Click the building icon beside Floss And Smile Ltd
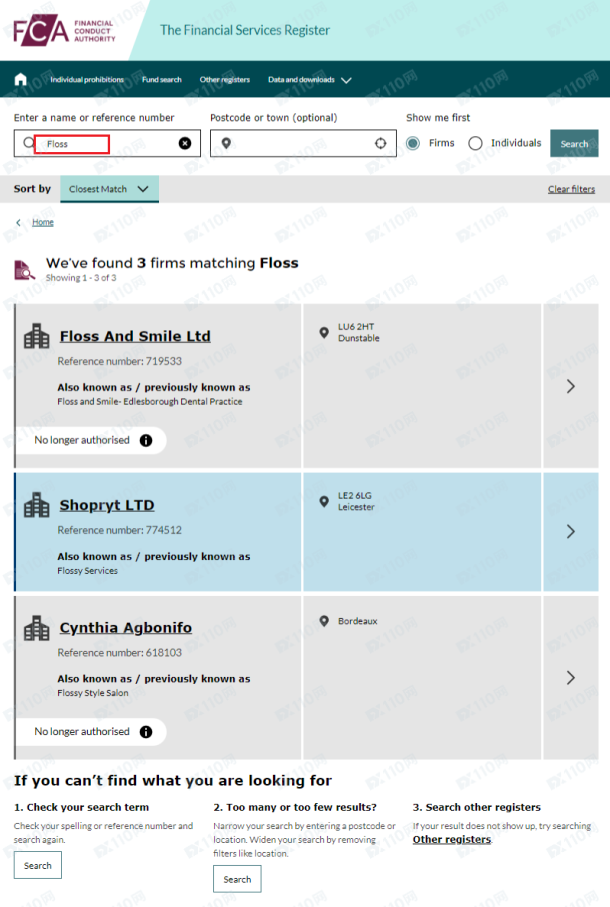 pyautogui.click(x=36, y=336)
